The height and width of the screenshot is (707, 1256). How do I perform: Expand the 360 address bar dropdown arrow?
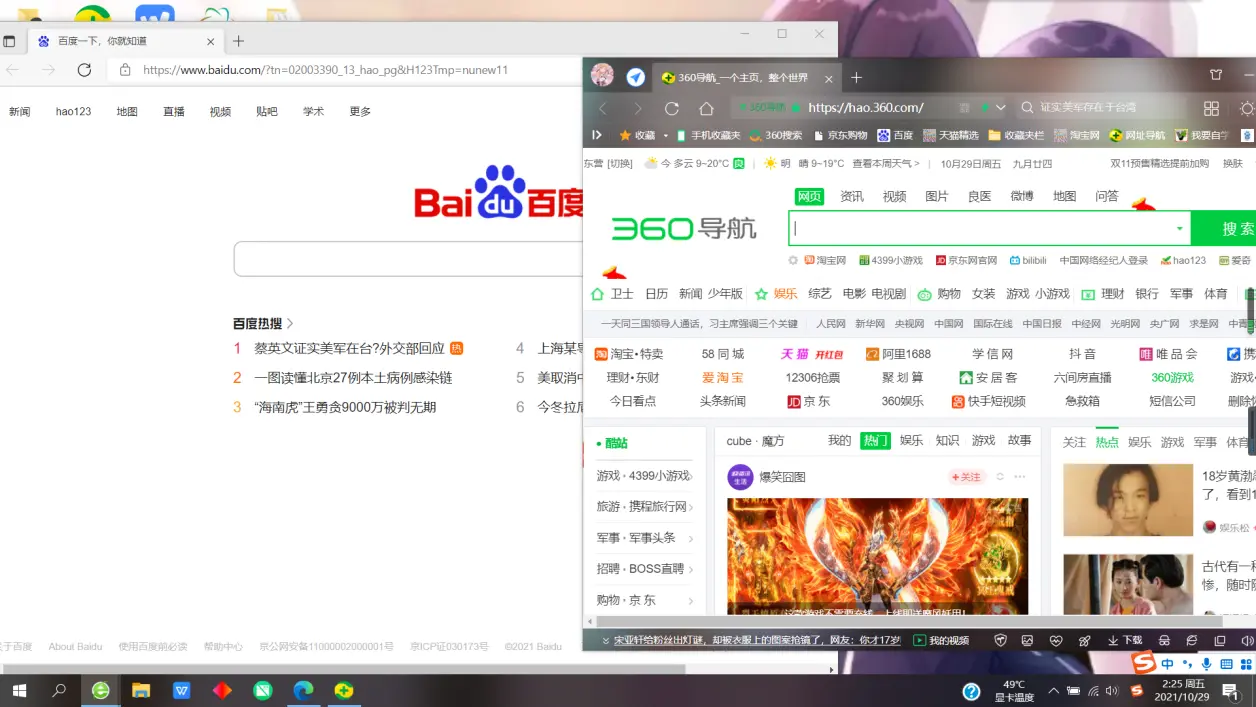click(x=1000, y=108)
